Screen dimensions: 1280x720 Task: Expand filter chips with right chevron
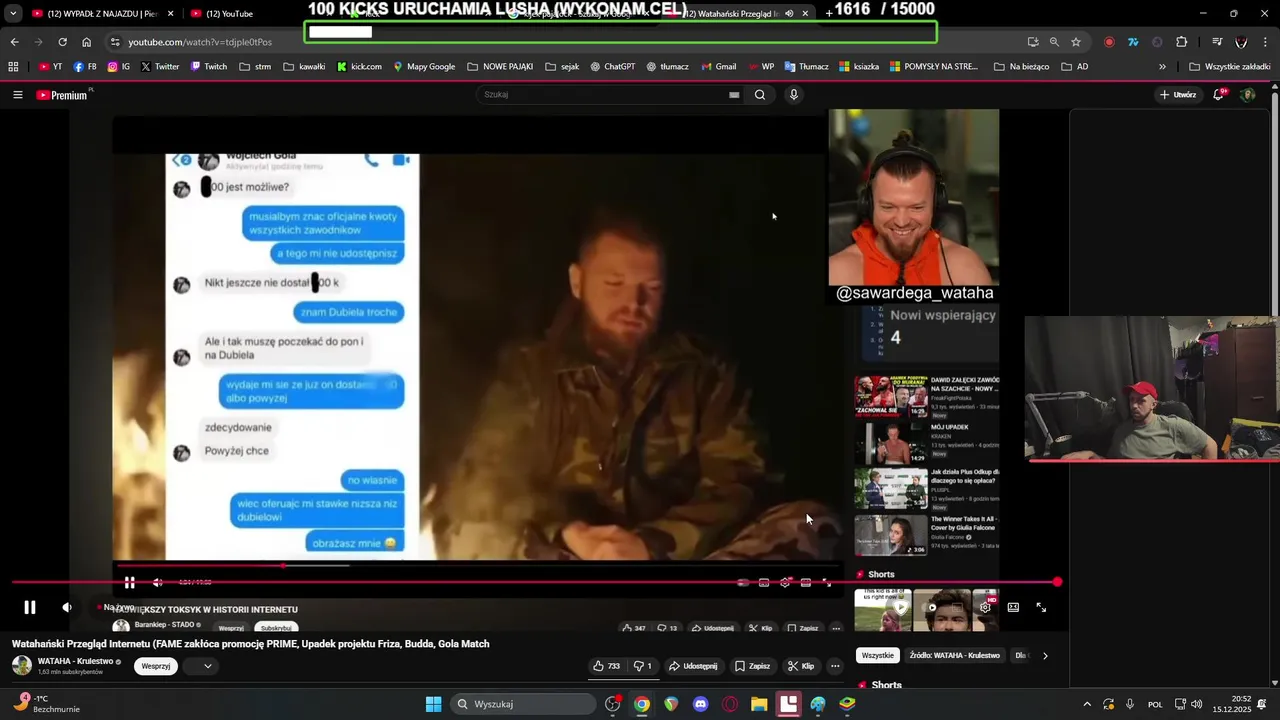point(1045,656)
